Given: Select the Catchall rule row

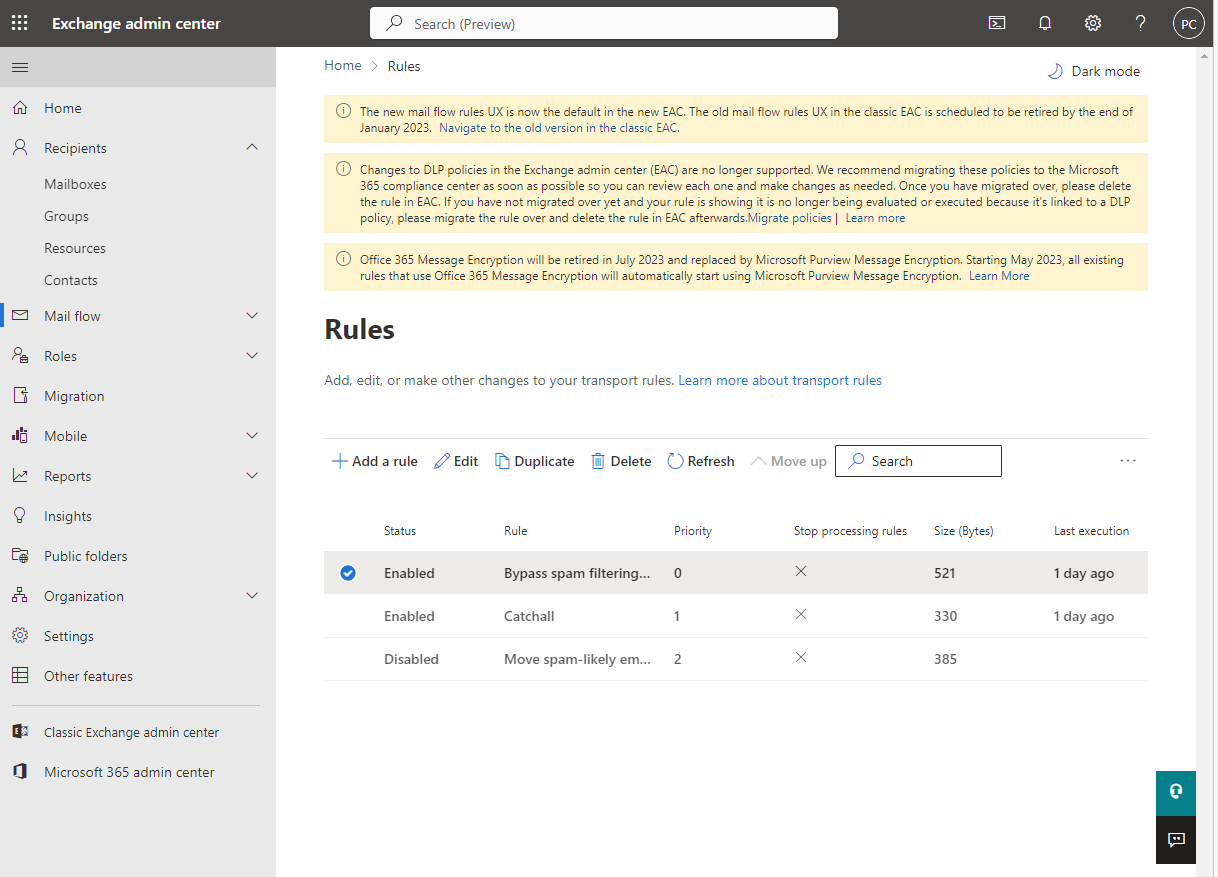Looking at the screenshot, I should (x=736, y=616).
